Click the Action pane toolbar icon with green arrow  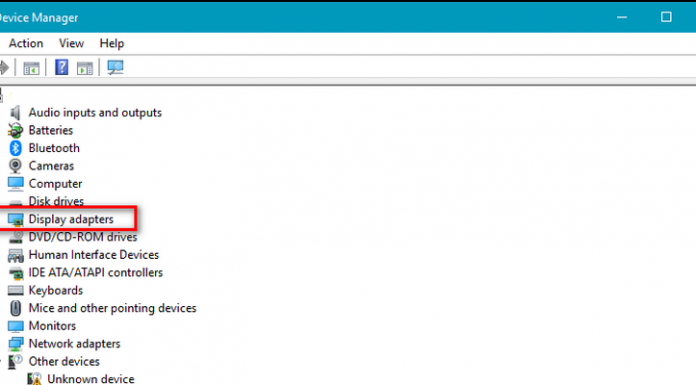tap(84, 68)
